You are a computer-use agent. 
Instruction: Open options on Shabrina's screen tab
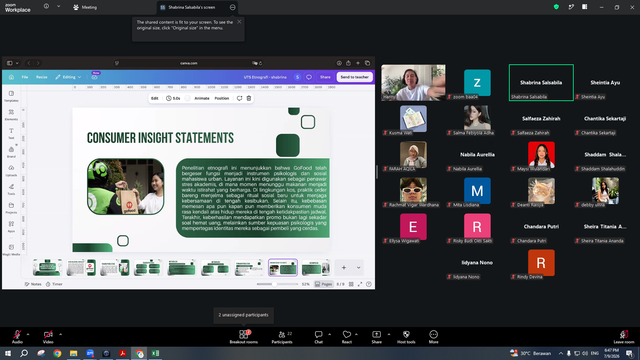232,7
